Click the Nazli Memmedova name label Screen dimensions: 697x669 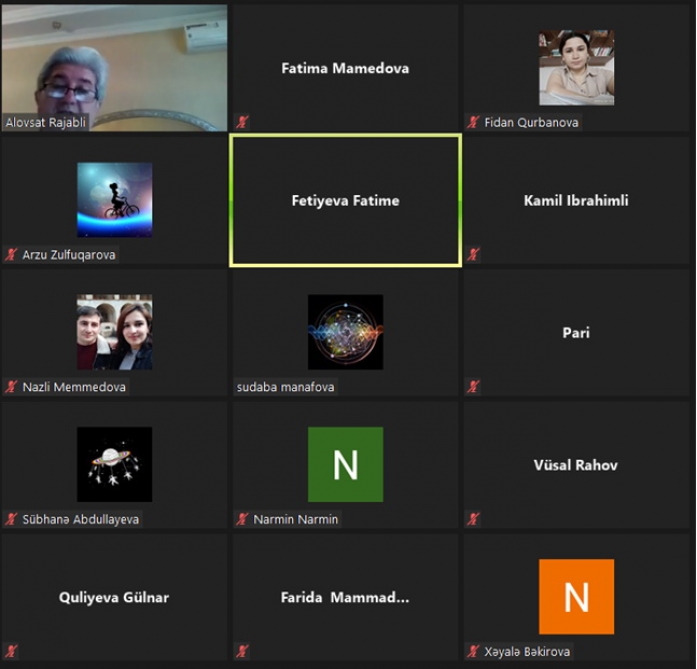click(x=74, y=387)
